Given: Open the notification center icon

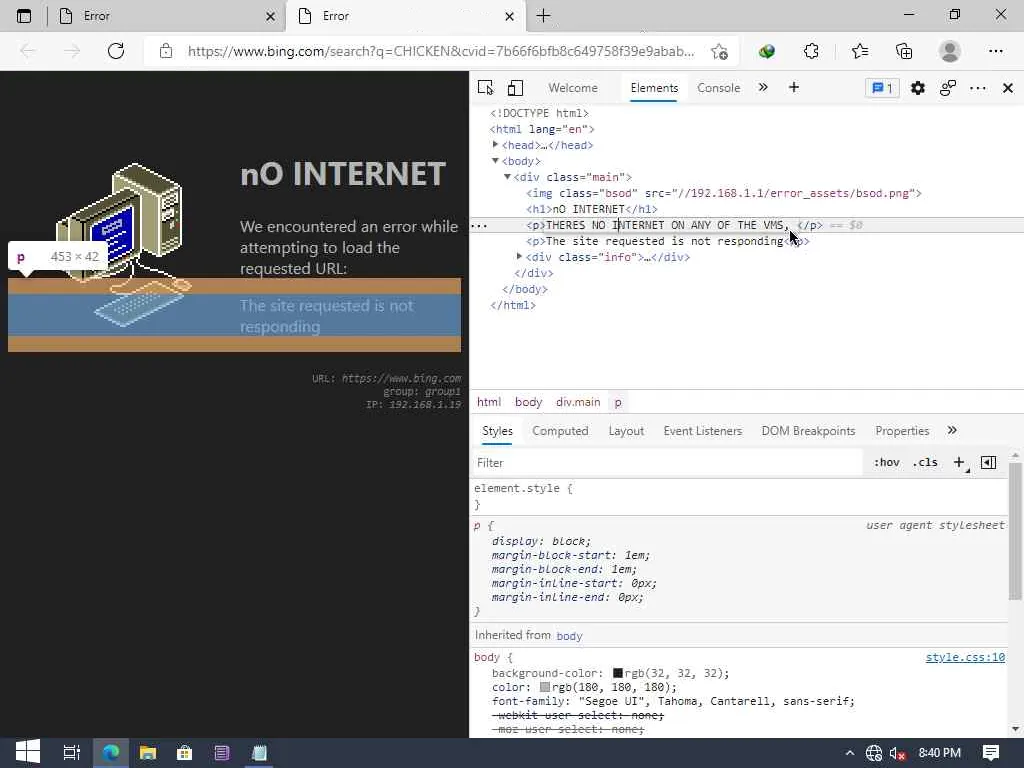Looking at the screenshot, I should point(991,753).
